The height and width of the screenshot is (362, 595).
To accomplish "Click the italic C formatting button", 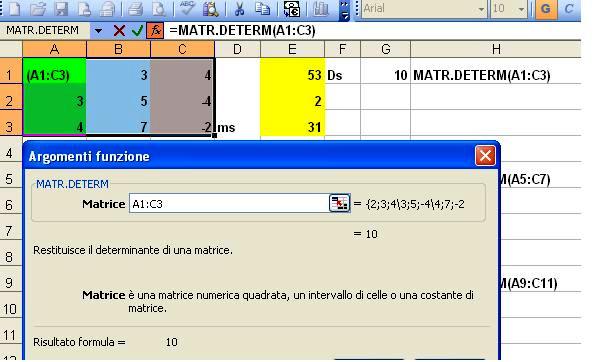I will pyautogui.click(x=569, y=9).
